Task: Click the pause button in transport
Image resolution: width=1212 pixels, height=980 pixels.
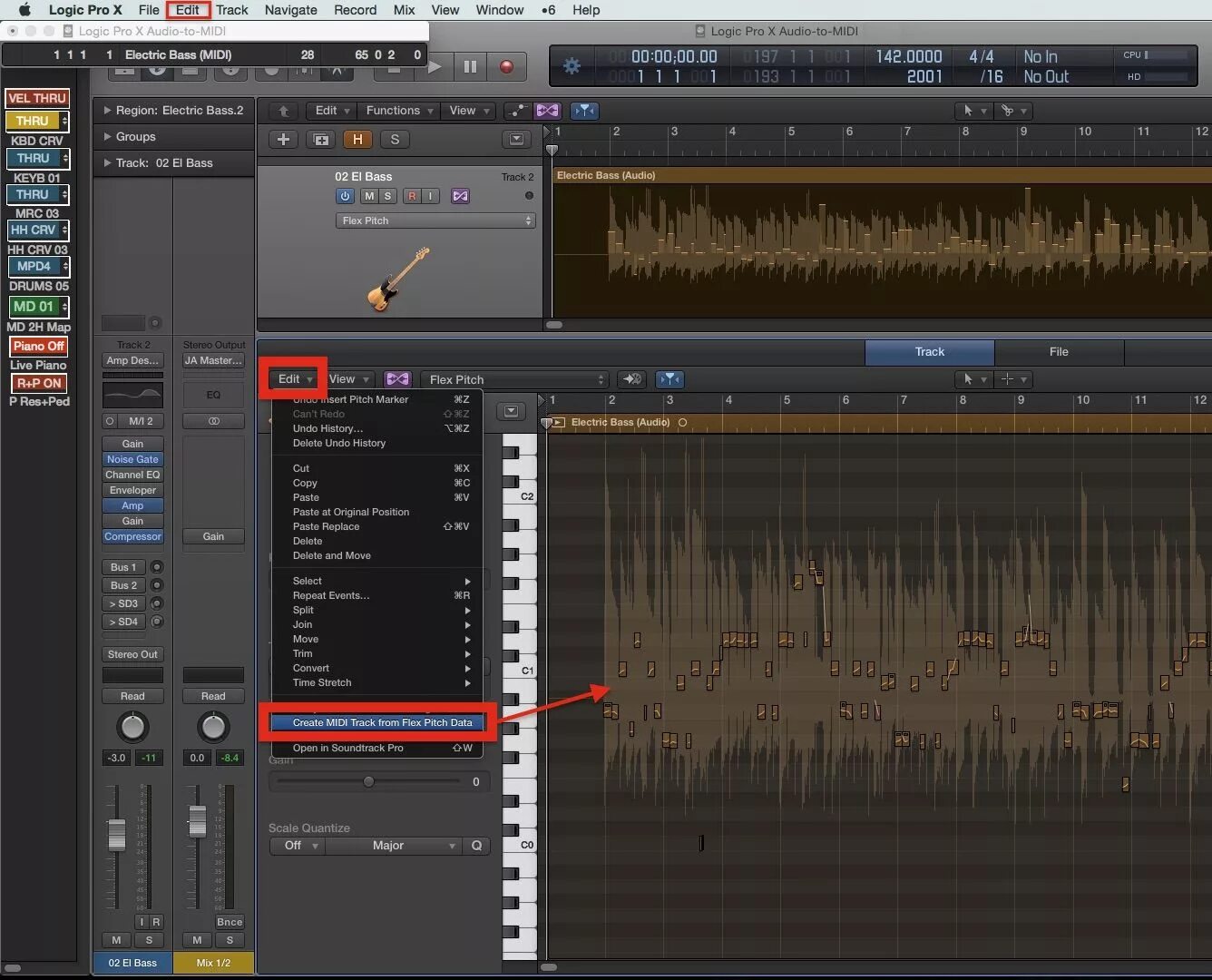Action: point(470,66)
